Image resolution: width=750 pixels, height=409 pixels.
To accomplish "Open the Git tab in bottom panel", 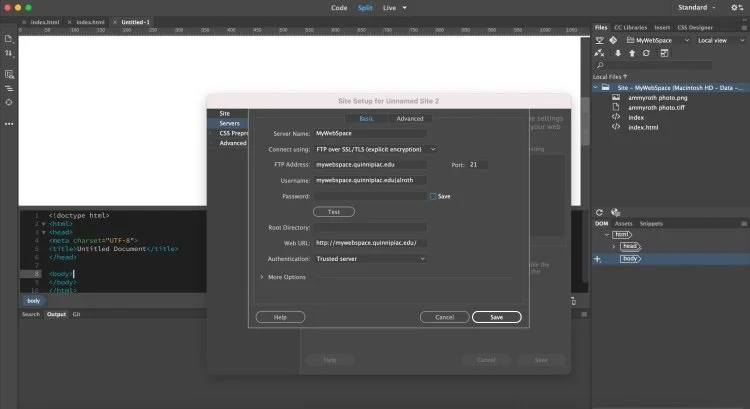I will [x=77, y=314].
